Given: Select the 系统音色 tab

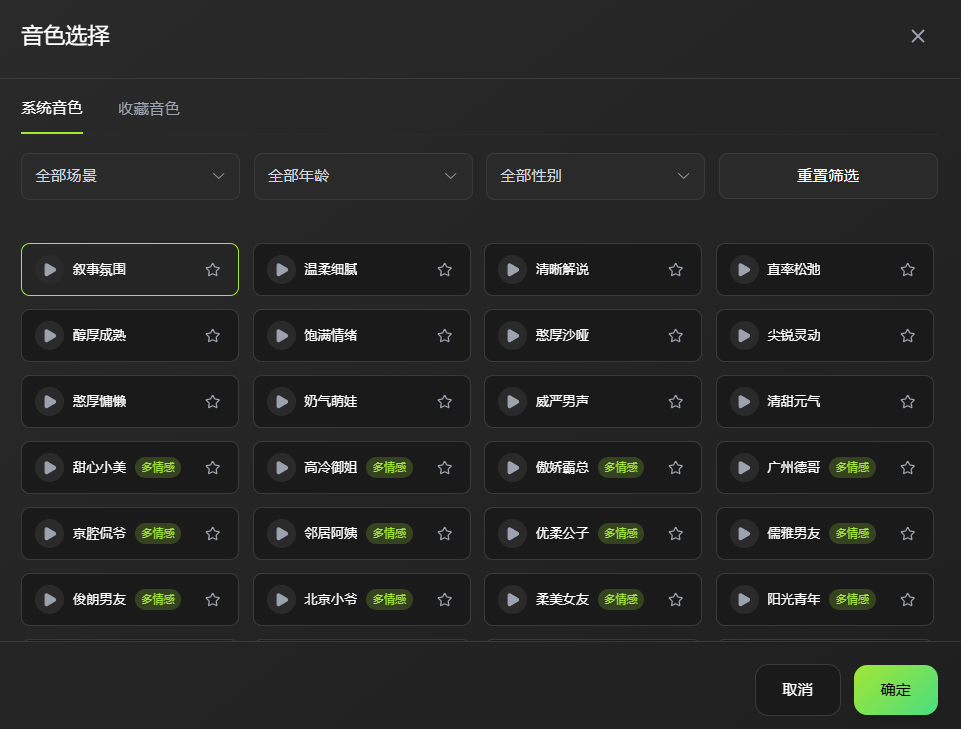Looking at the screenshot, I should click(52, 108).
